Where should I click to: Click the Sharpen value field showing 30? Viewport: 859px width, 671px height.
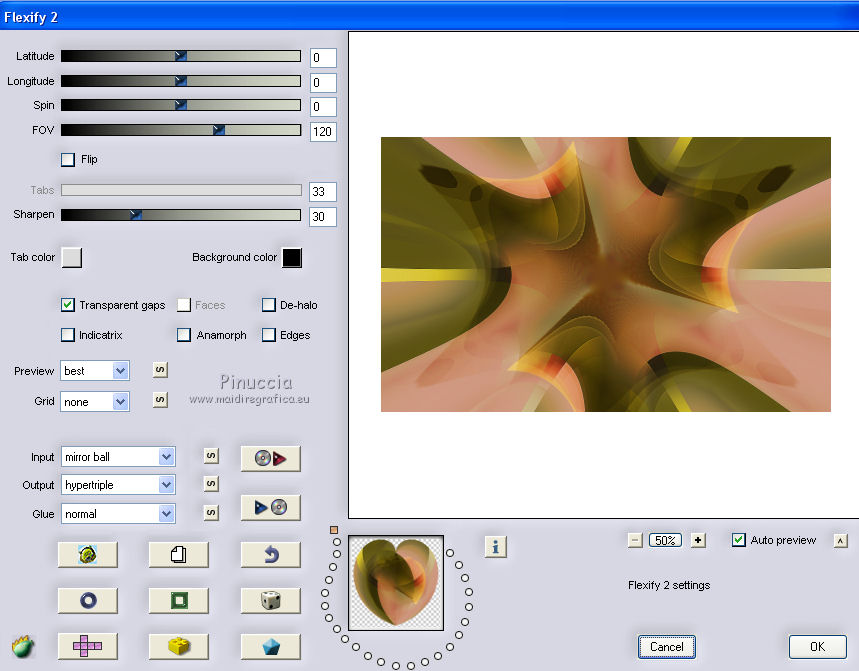click(x=323, y=216)
